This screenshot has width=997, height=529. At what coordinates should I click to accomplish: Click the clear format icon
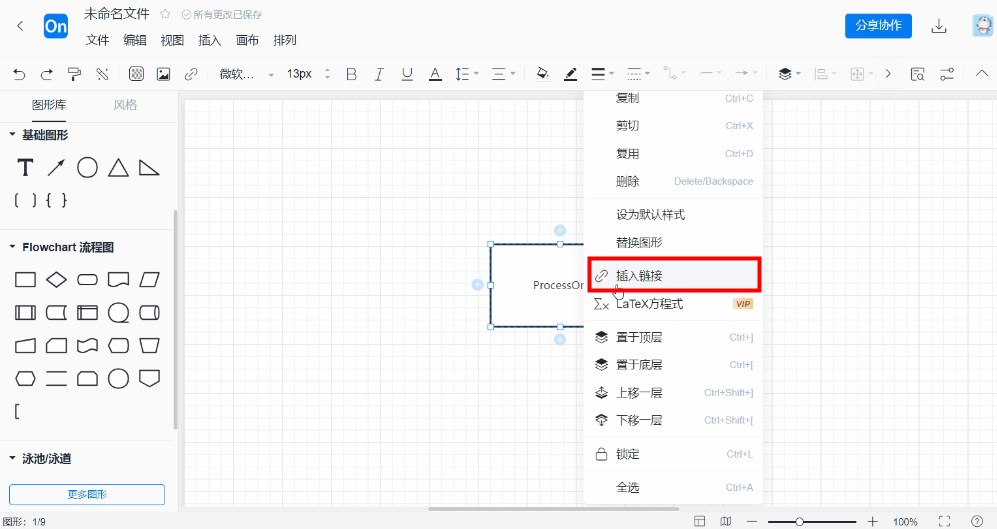(x=102, y=74)
